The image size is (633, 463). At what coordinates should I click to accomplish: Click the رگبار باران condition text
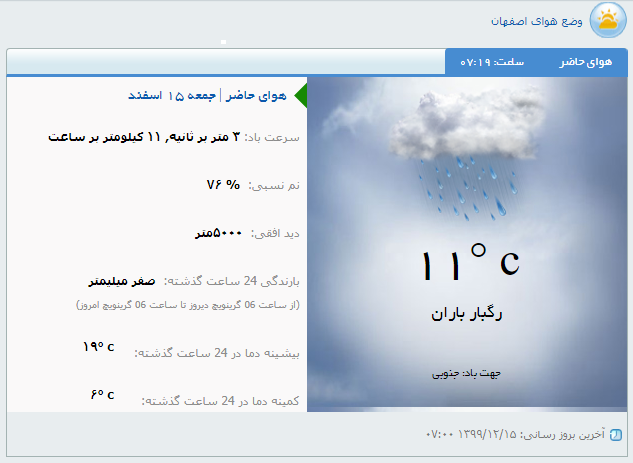click(466, 313)
